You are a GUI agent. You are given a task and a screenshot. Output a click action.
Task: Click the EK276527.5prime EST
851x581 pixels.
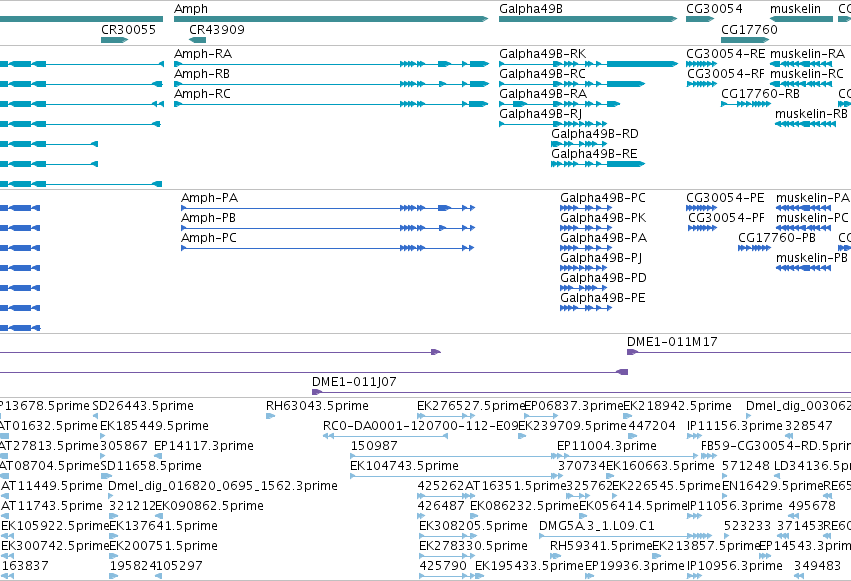point(446,416)
